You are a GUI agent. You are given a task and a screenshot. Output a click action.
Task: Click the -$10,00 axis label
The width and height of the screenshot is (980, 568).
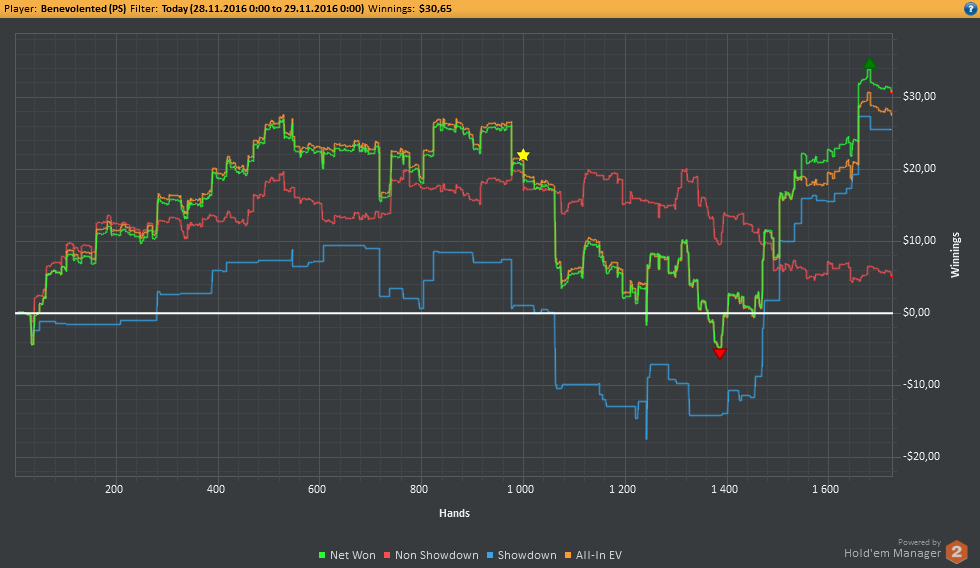tap(921, 384)
